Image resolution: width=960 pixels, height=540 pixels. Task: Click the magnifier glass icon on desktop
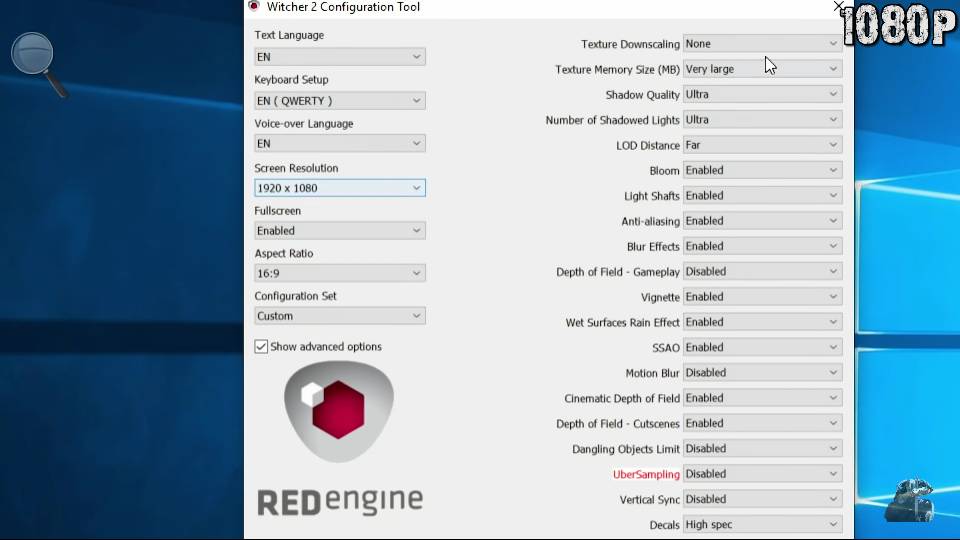coord(38,64)
